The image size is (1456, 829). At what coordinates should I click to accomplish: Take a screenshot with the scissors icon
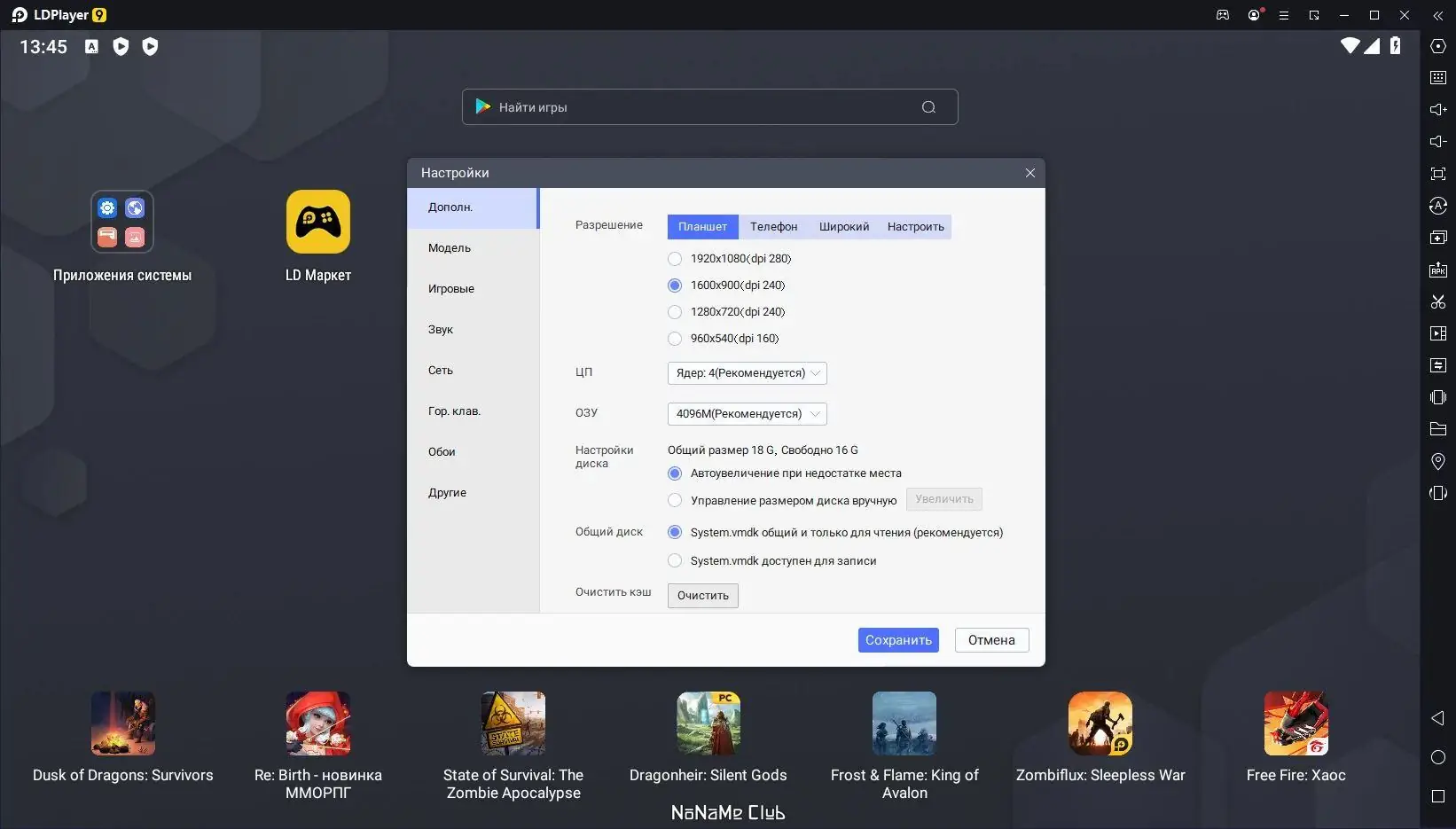1438,301
